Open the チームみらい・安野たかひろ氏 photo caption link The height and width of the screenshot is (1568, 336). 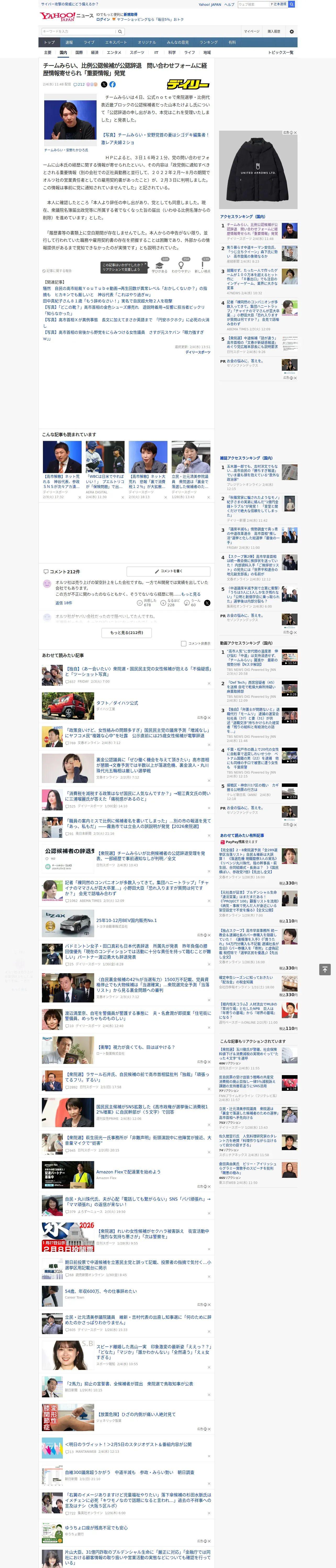pos(66,150)
